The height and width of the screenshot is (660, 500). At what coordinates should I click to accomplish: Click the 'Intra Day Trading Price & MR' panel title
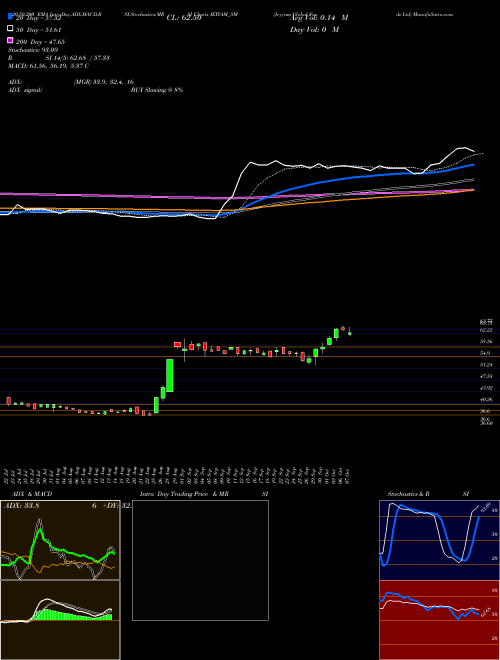[x=184, y=494]
